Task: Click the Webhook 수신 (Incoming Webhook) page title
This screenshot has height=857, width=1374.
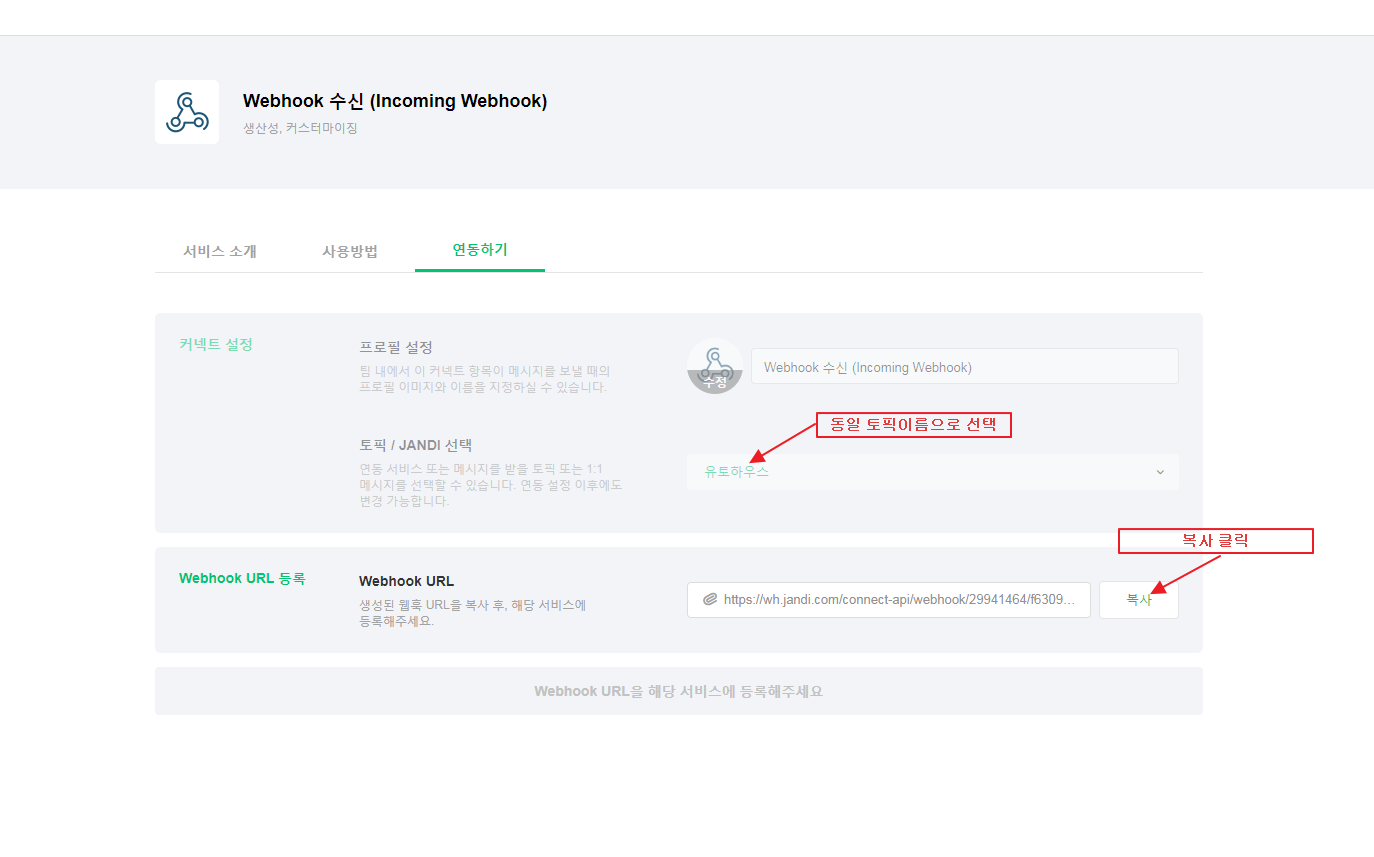Action: [x=395, y=101]
